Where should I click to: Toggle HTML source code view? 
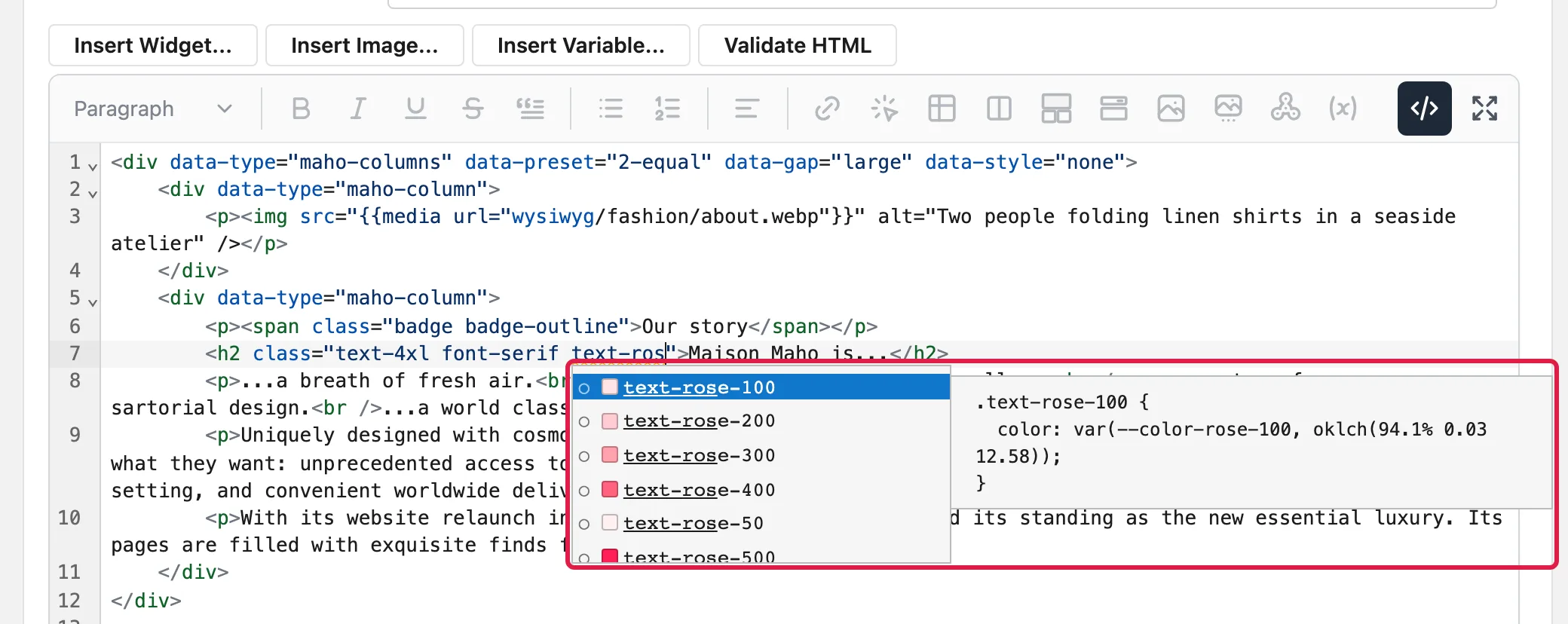pyautogui.click(x=1424, y=109)
